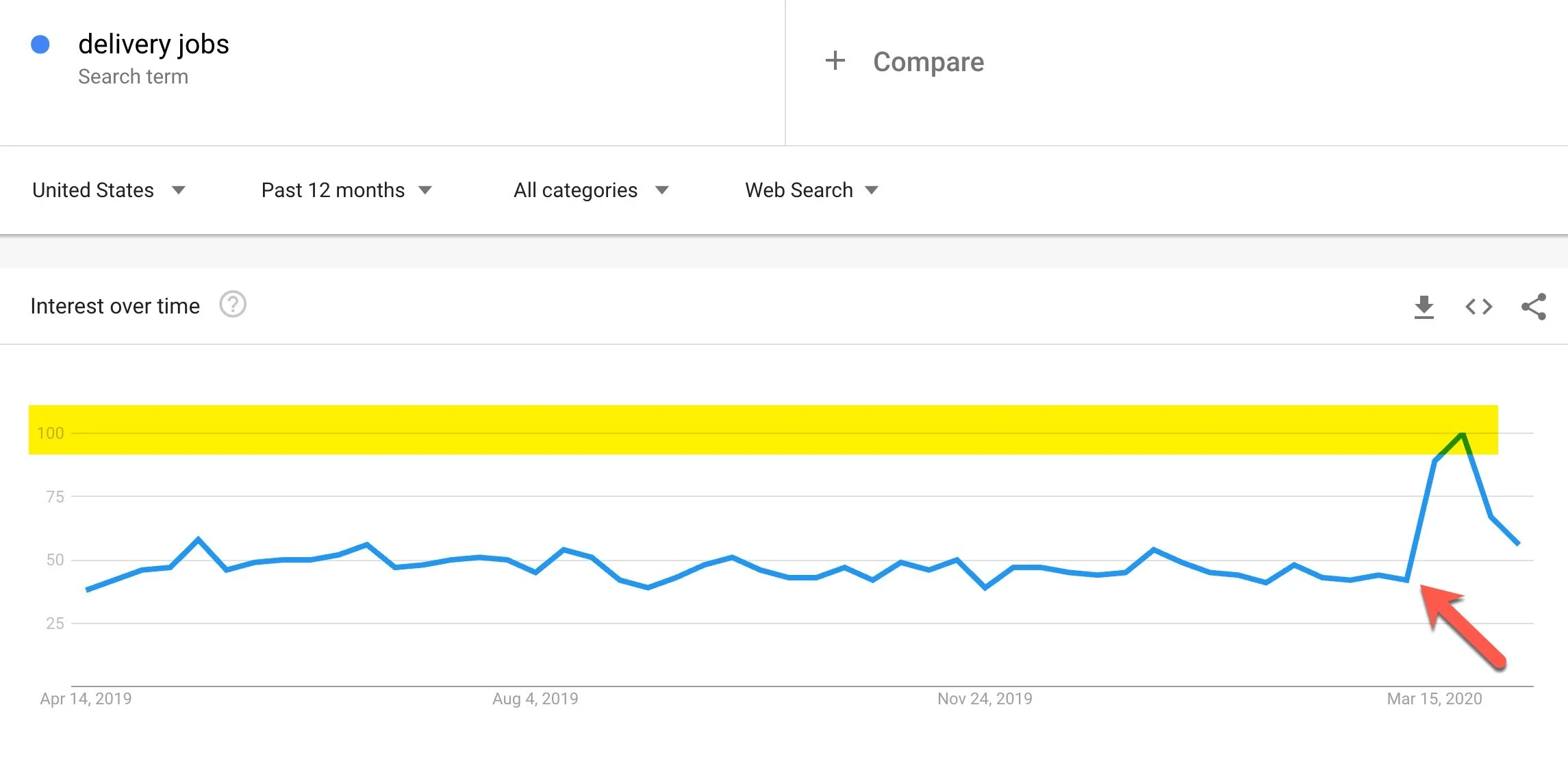Open embed code via angle brackets icon
The height and width of the screenshot is (783, 1568).
pos(1479,307)
